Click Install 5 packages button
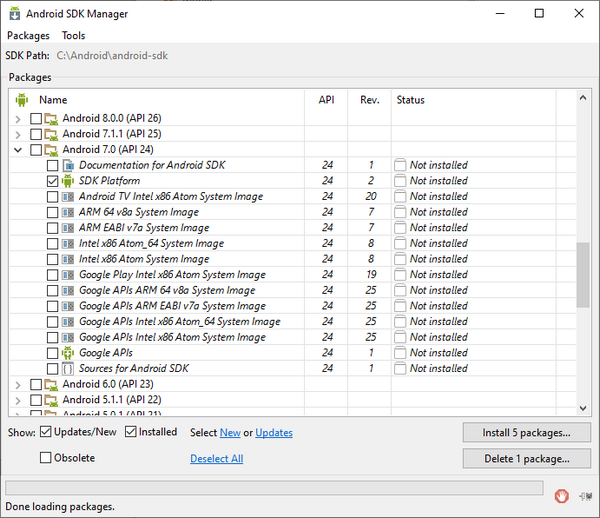The height and width of the screenshot is (518, 600). coord(527,433)
